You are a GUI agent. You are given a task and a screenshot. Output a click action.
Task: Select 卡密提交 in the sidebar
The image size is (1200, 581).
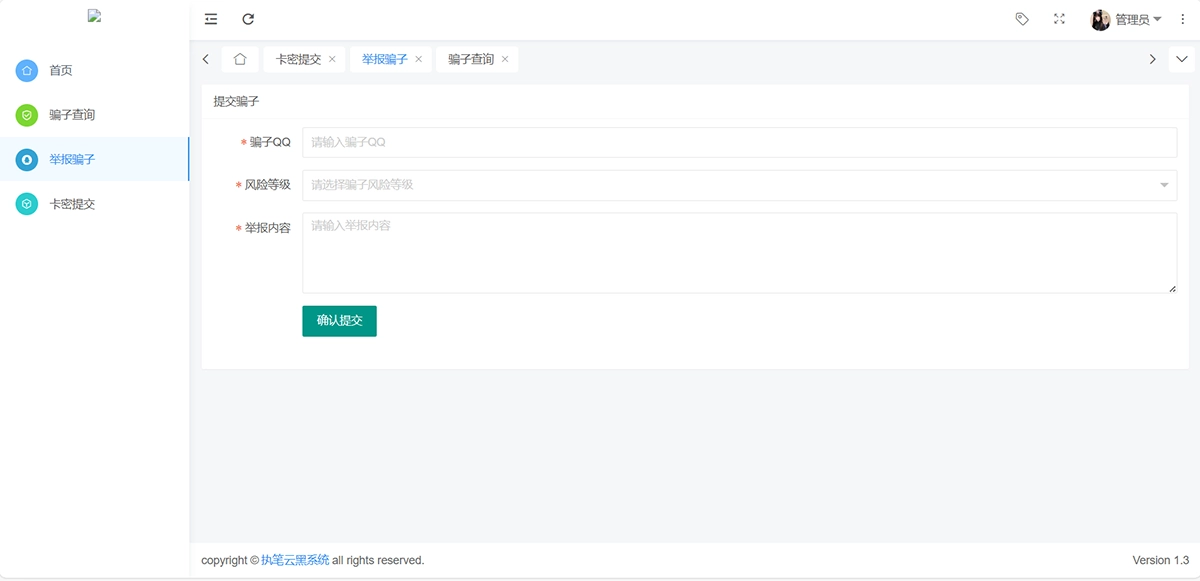[72, 204]
